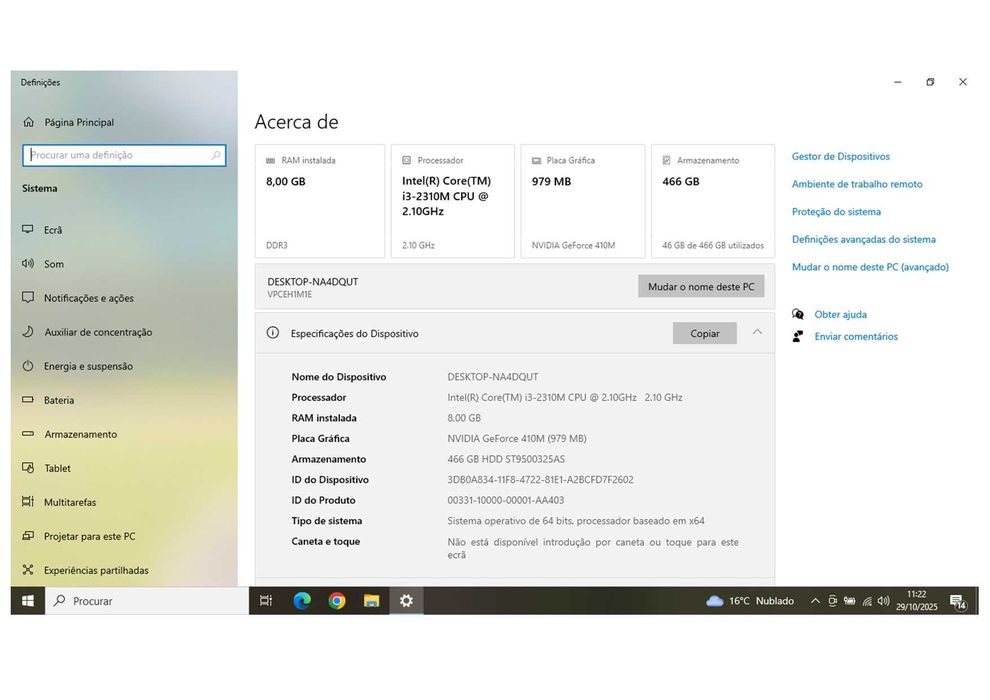The width and height of the screenshot is (990, 700).
Task: Click the Notificações e ações icon
Action: (28, 297)
